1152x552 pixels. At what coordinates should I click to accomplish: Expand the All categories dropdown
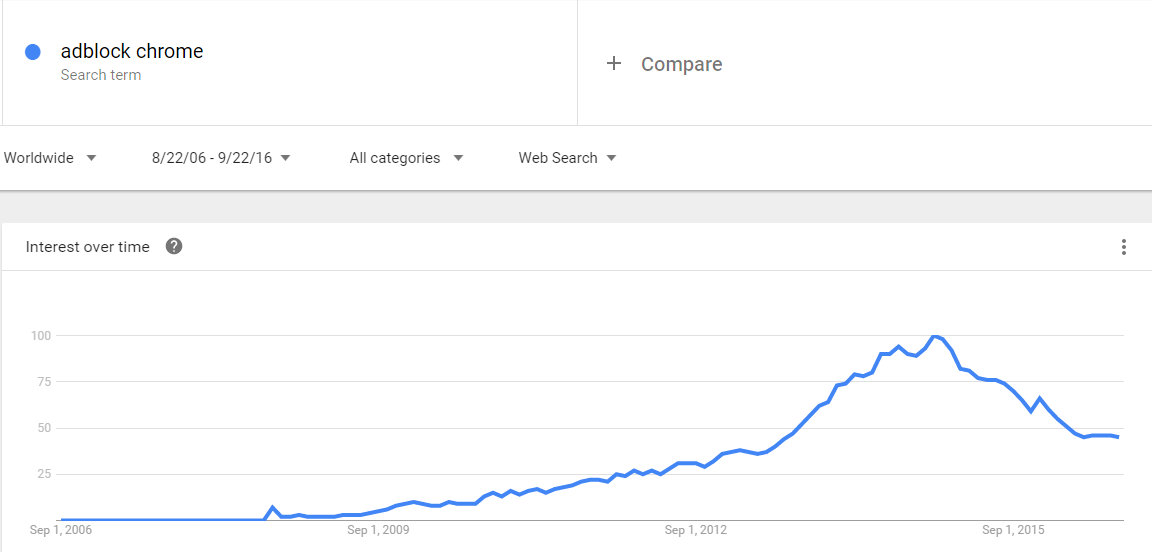pos(406,157)
